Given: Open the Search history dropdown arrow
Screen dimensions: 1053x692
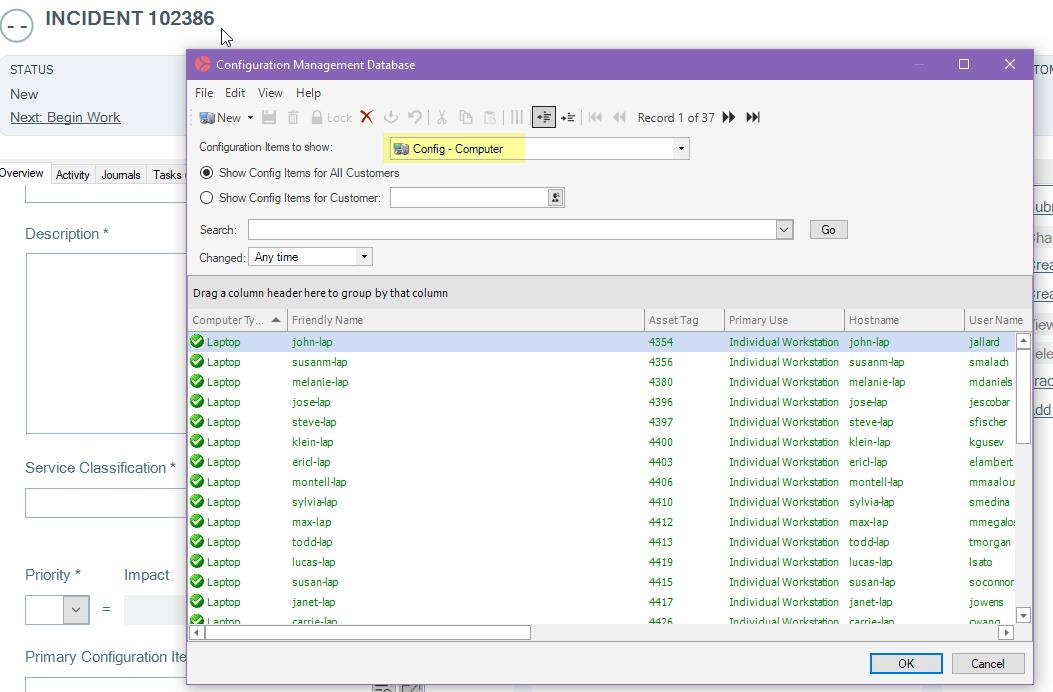Looking at the screenshot, I should click(784, 230).
